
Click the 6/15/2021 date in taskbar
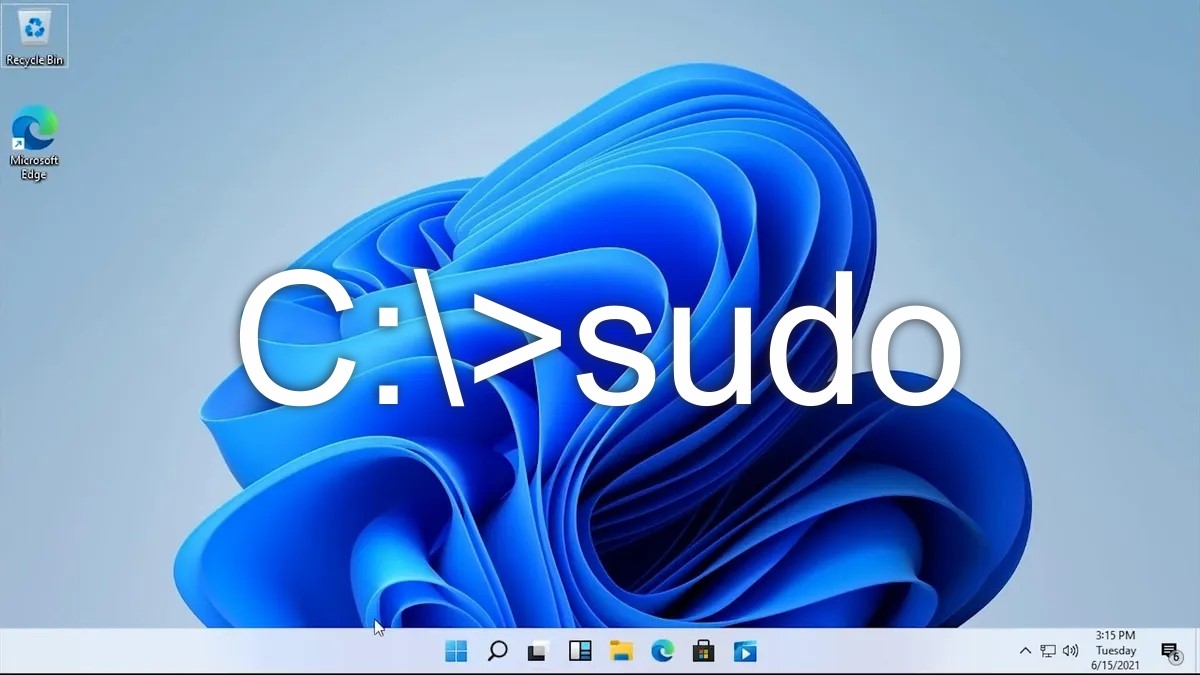(x=1115, y=664)
